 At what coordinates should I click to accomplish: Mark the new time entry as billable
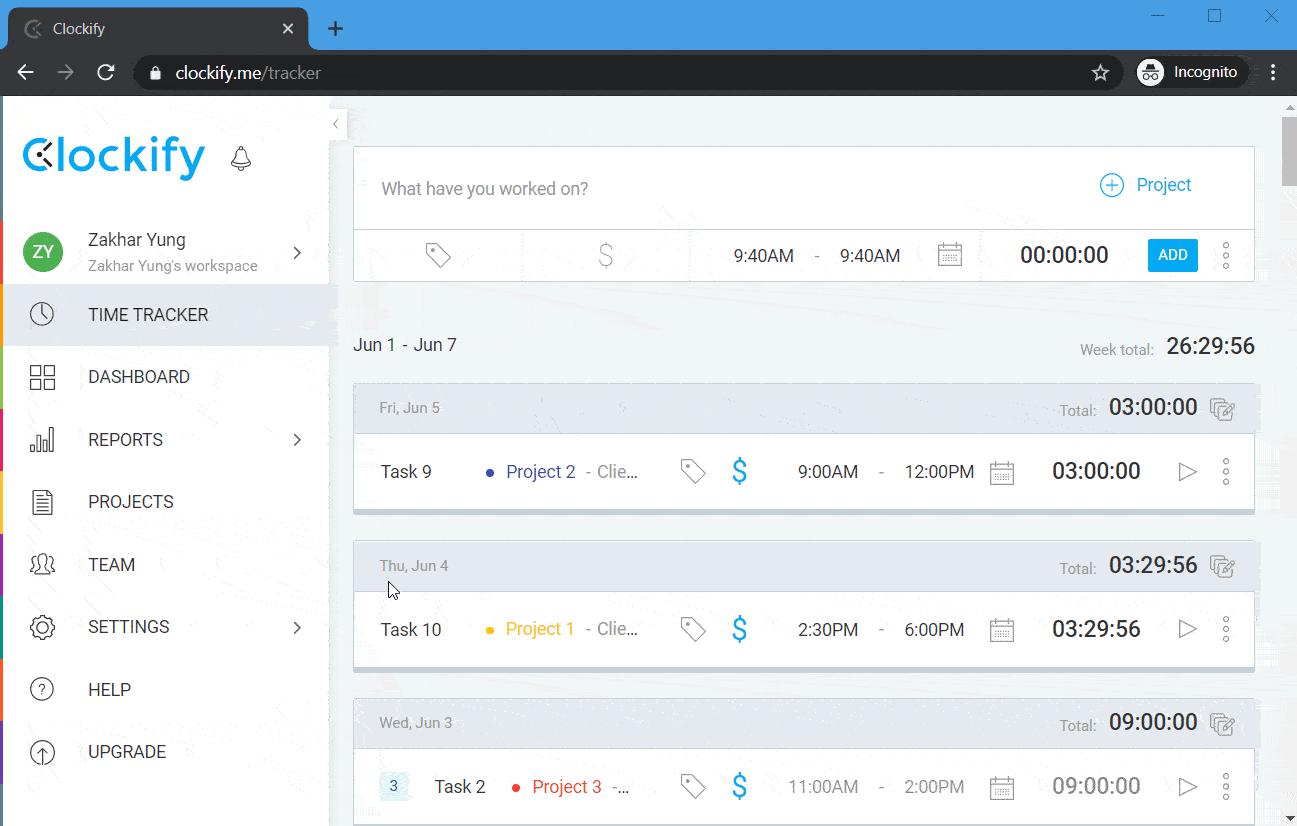click(x=605, y=255)
